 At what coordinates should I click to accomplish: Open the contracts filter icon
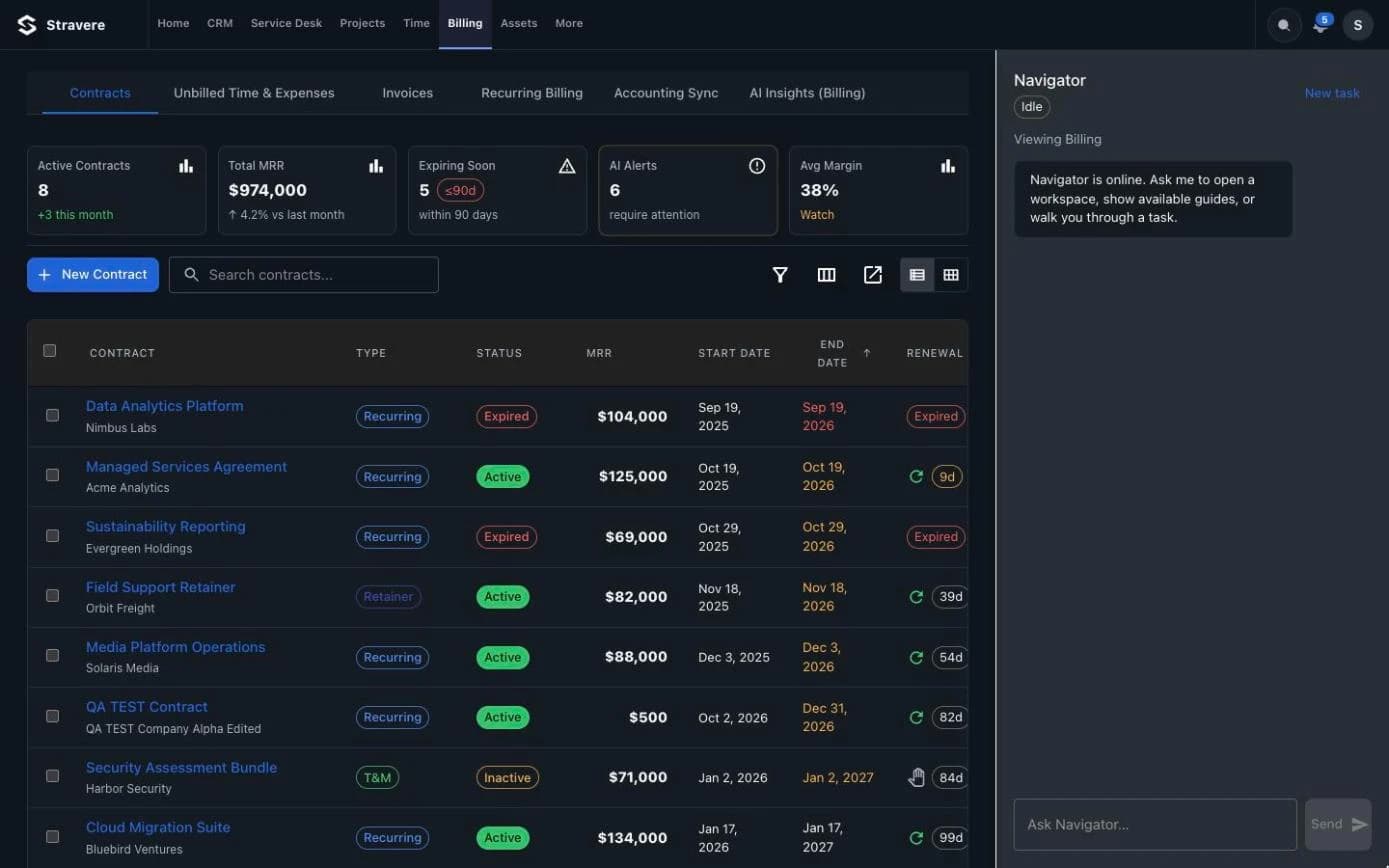tap(780, 275)
